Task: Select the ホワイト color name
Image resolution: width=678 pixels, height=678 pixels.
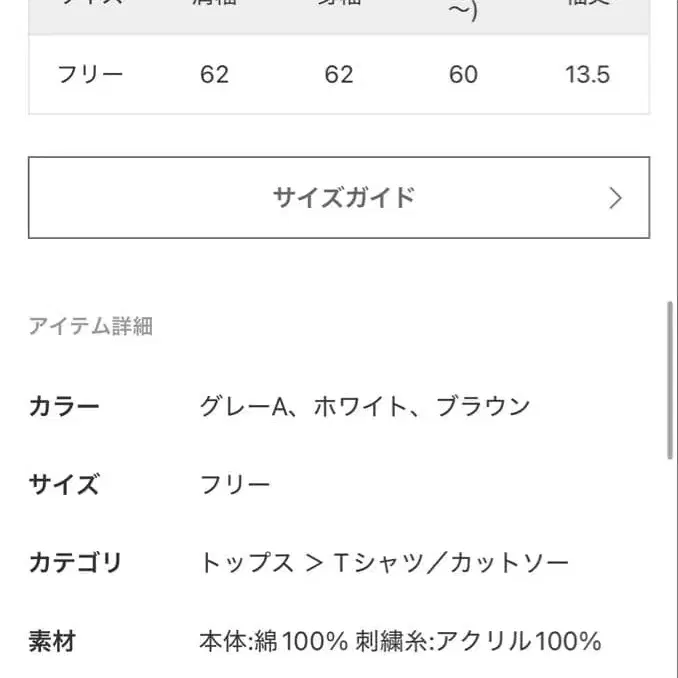Action: coord(360,407)
